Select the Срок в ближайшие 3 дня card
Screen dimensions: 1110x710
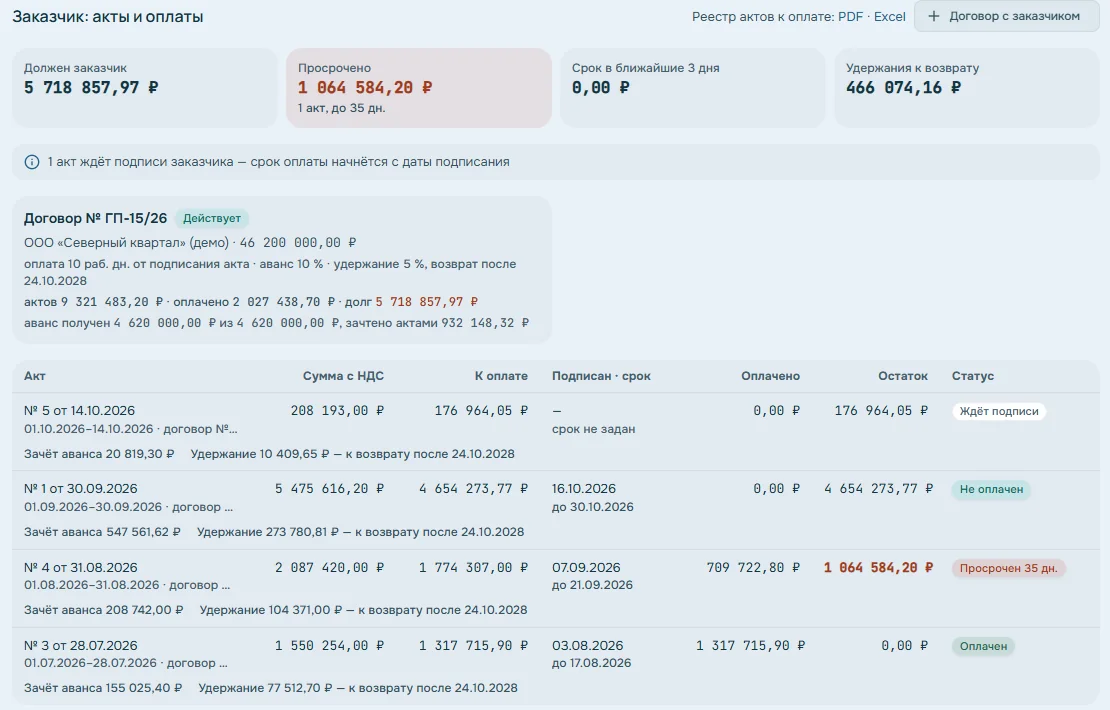[x=692, y=88]
